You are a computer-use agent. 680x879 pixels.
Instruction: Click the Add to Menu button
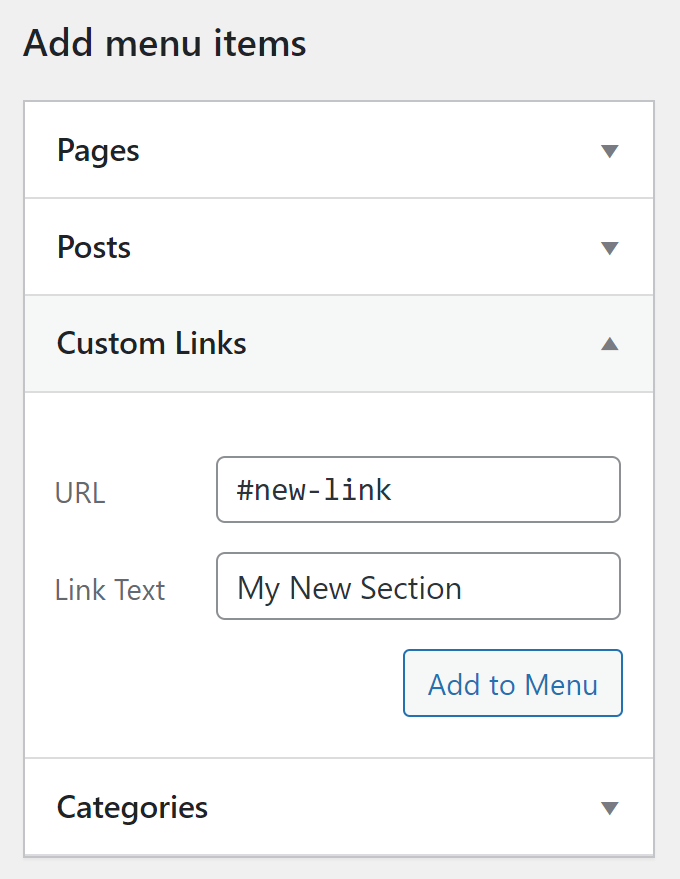[x=512, y=684]
